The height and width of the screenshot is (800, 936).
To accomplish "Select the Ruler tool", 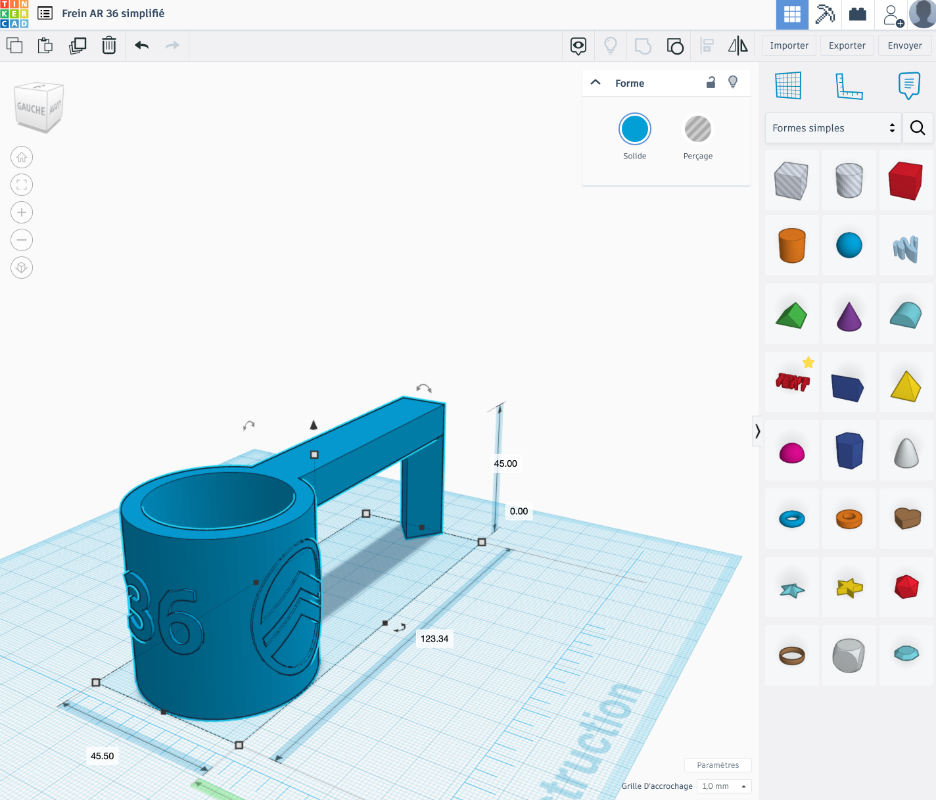I will point(849,86).
